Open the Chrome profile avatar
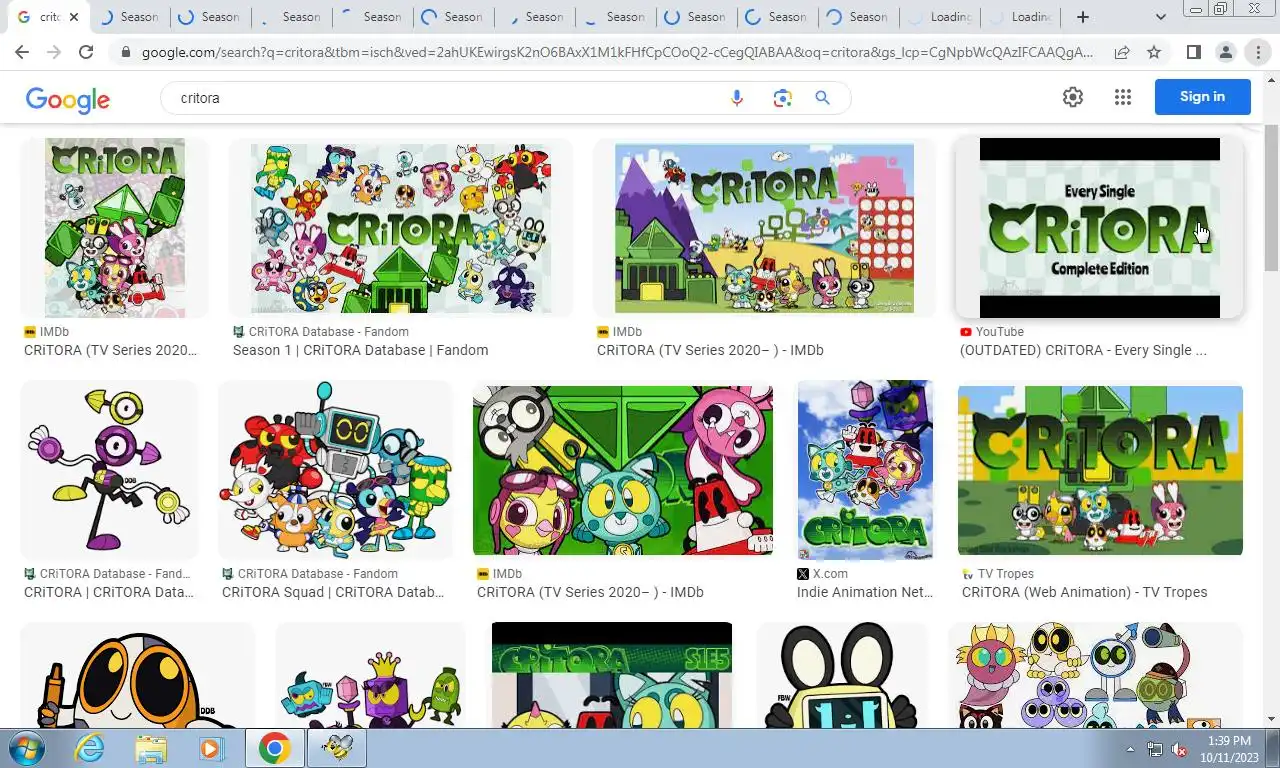The width and height of the screenshot is (1280, 768). click(1226, 52)
